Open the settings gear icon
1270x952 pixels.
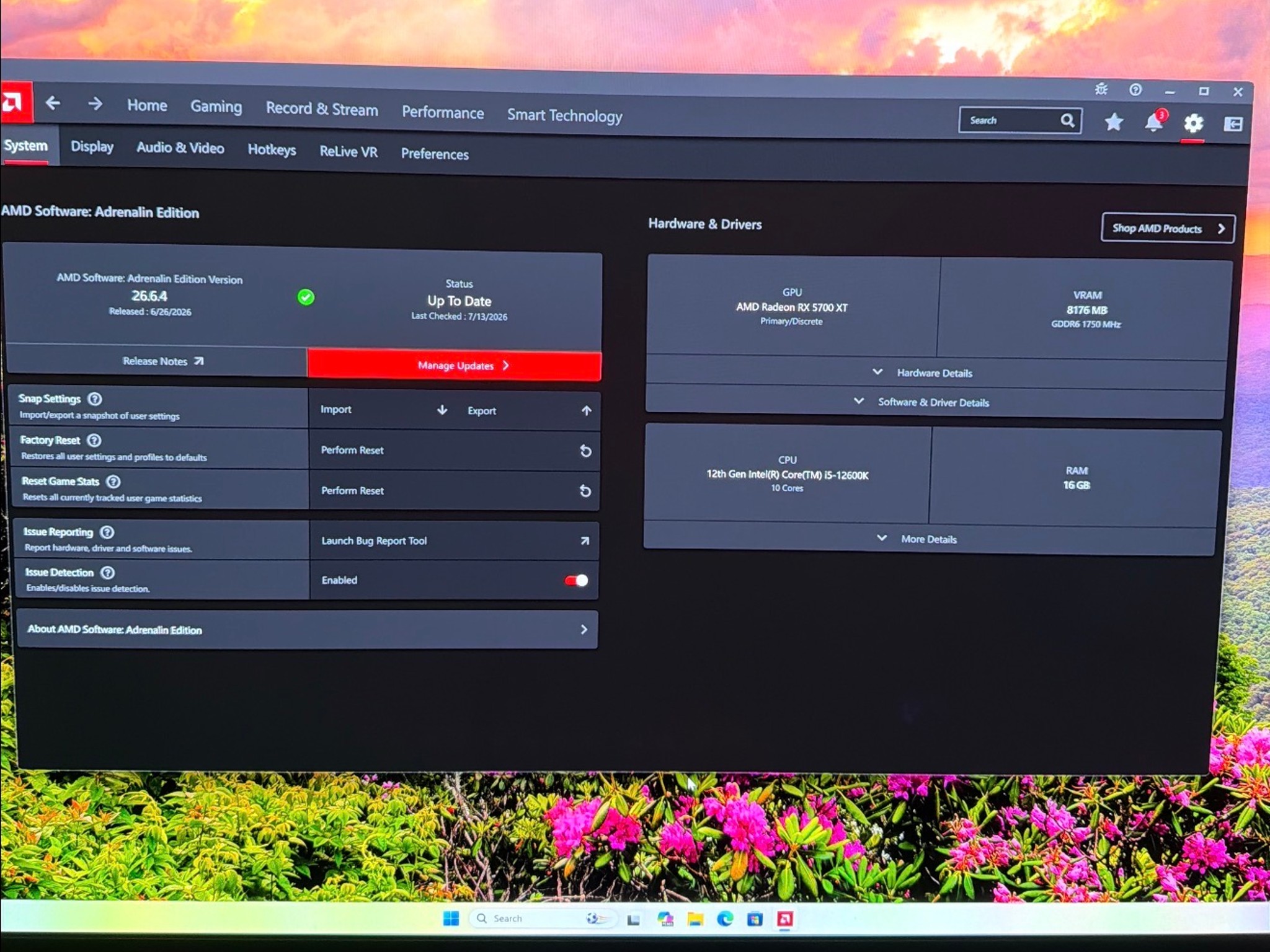tap(1193, 123)
